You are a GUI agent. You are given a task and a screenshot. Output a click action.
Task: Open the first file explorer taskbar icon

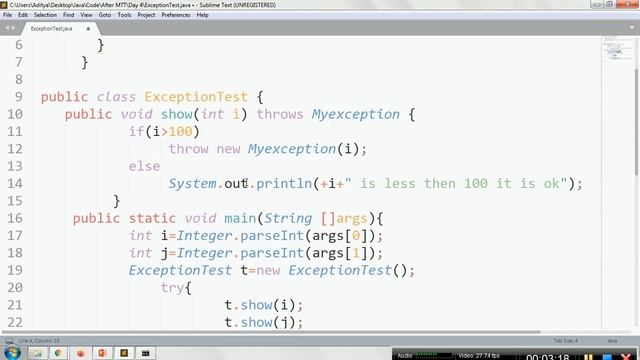[x=38, y=353]
